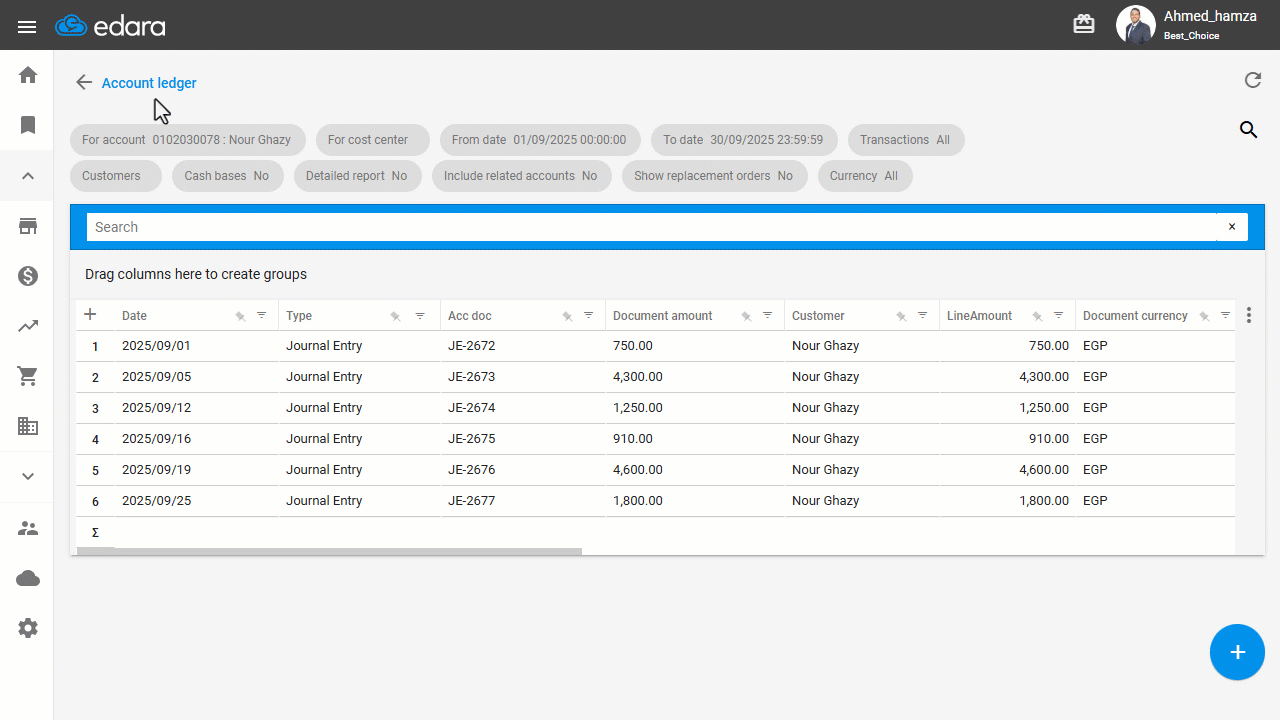1280x720 pixels.
Task: Open the LineAmount column filter
Action: [x=1058, y=315]
